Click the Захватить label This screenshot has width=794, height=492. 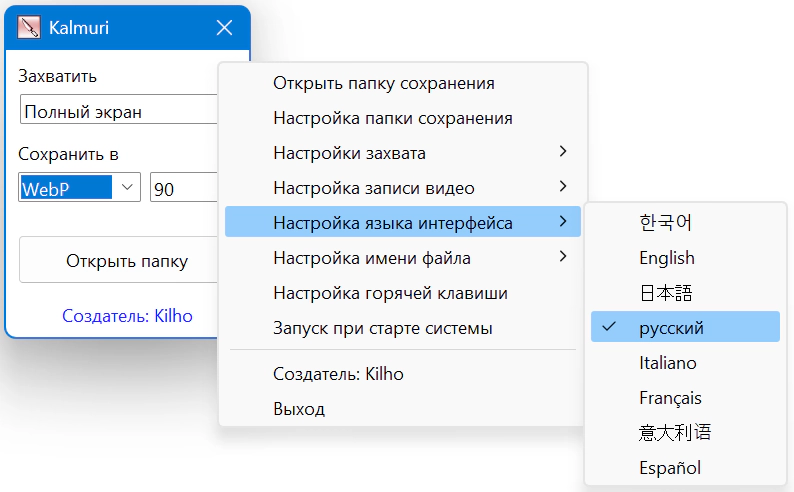(57, 76)
